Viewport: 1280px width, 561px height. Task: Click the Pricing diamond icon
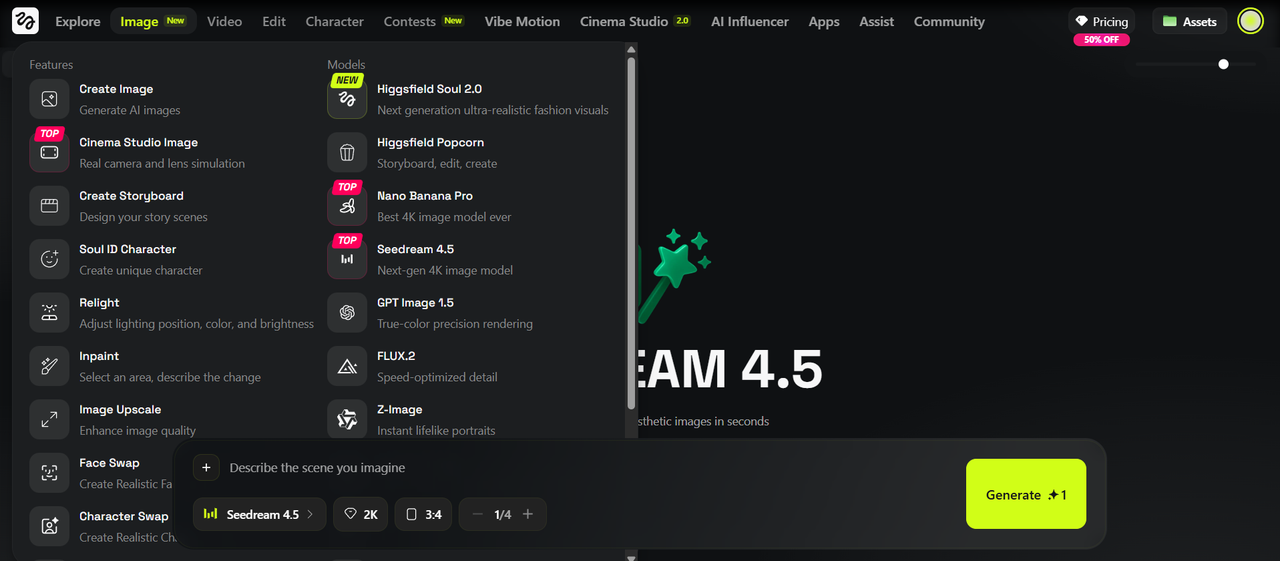[x=1081, y=21]
